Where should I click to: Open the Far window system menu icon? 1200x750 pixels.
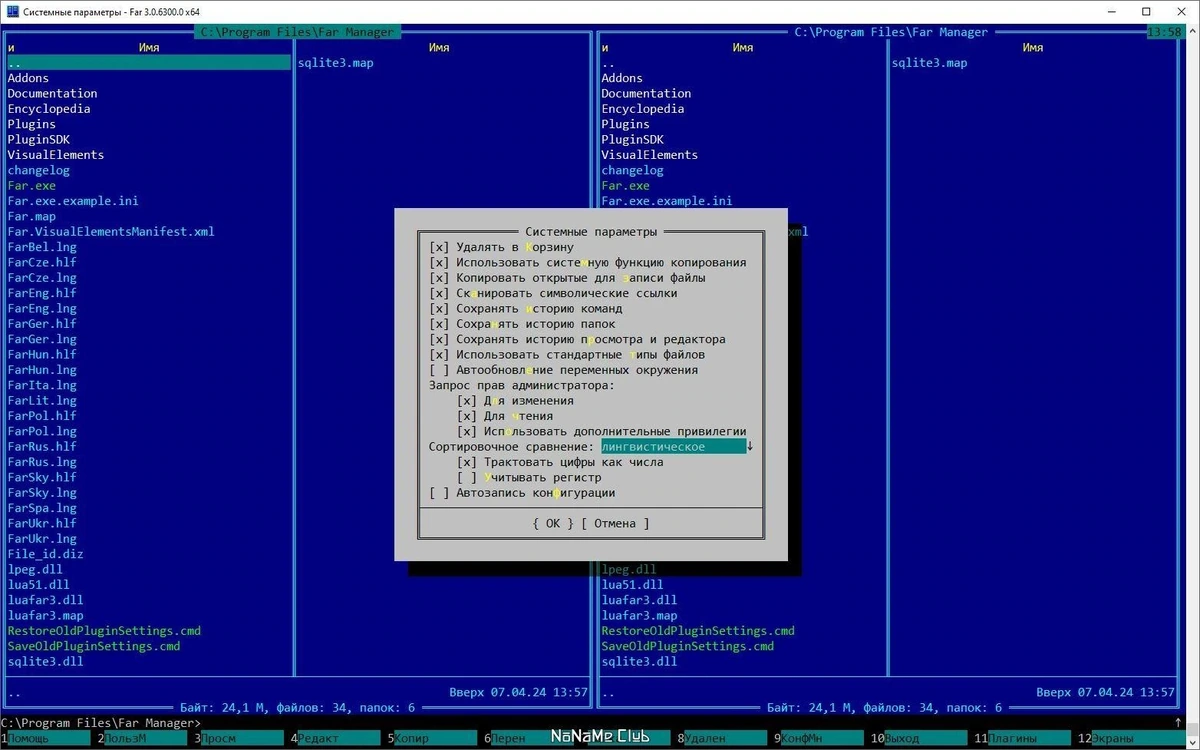pos(11,11)
